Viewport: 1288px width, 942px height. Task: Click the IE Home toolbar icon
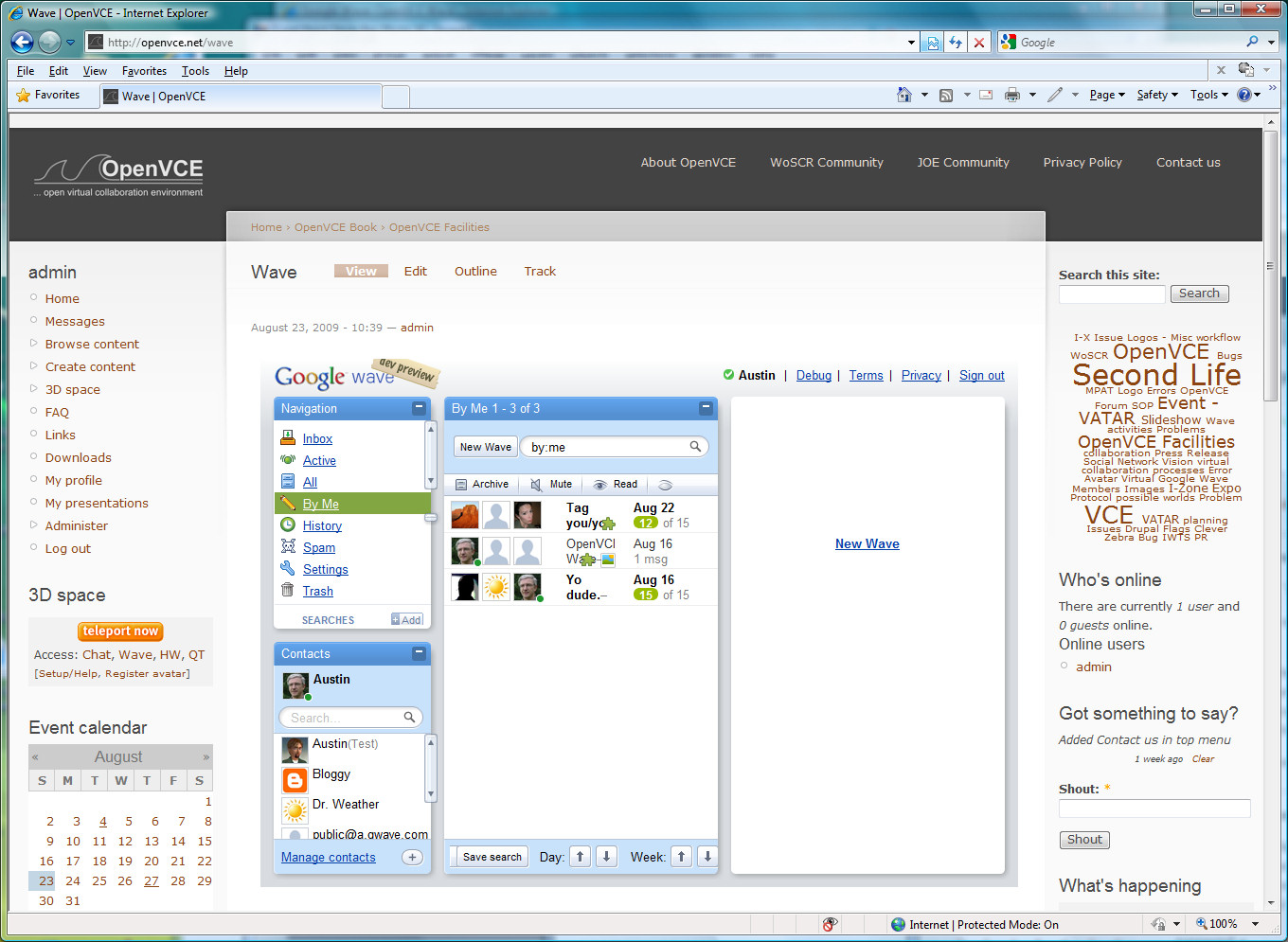coord(904,95)
